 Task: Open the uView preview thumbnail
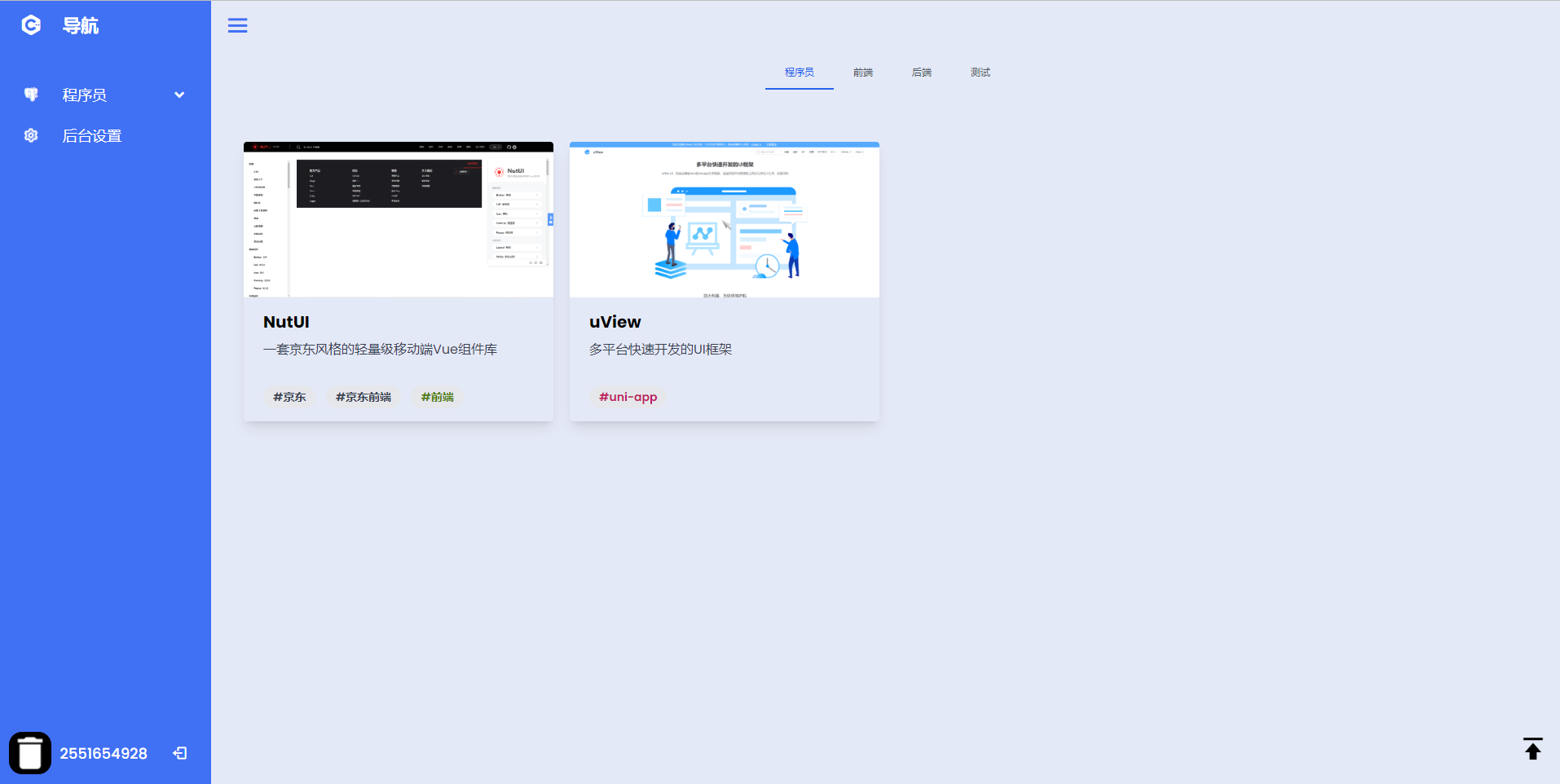pyautogui.click(x=724, y=220)
